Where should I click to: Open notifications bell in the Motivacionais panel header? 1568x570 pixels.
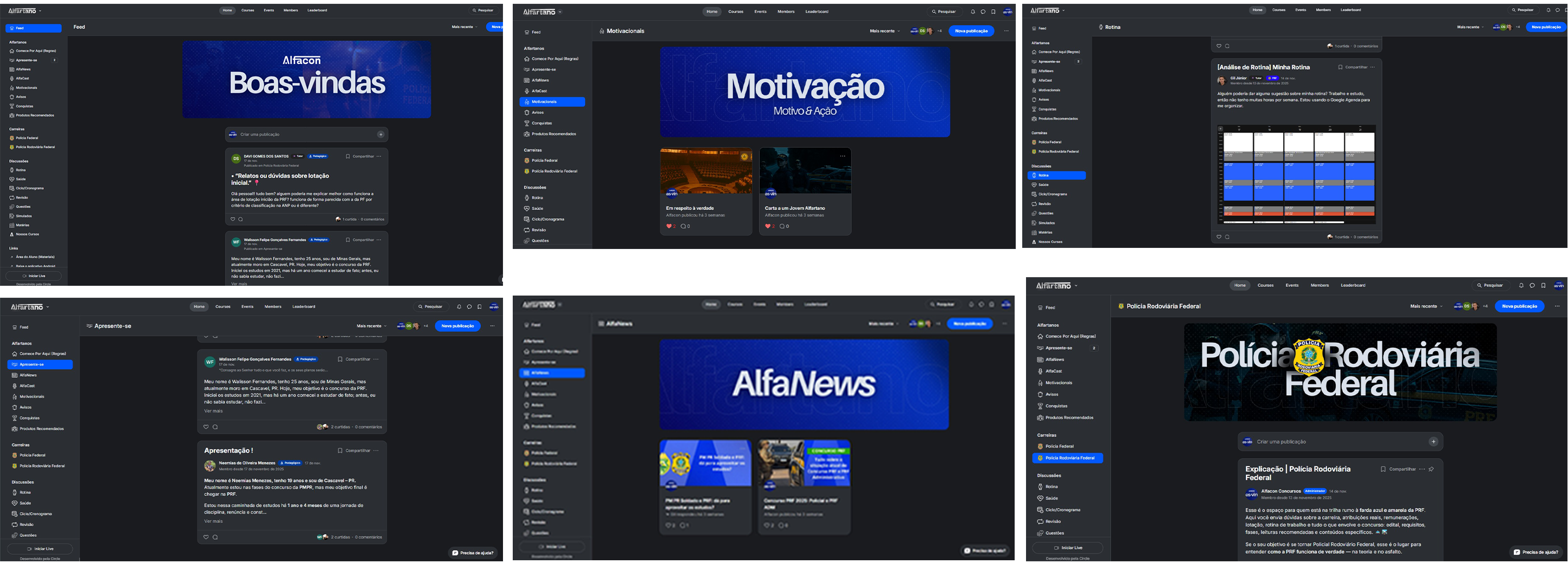click(973, 11)
